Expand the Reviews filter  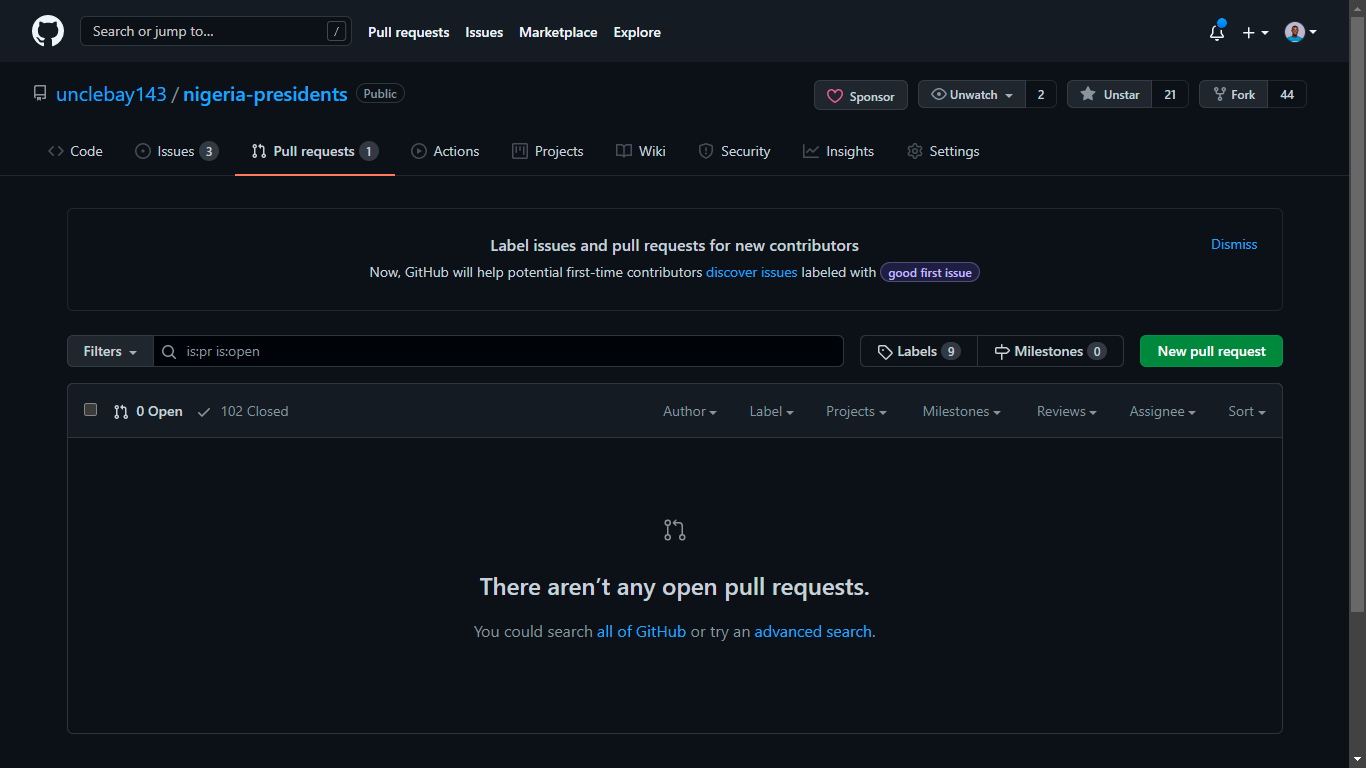1067,411
